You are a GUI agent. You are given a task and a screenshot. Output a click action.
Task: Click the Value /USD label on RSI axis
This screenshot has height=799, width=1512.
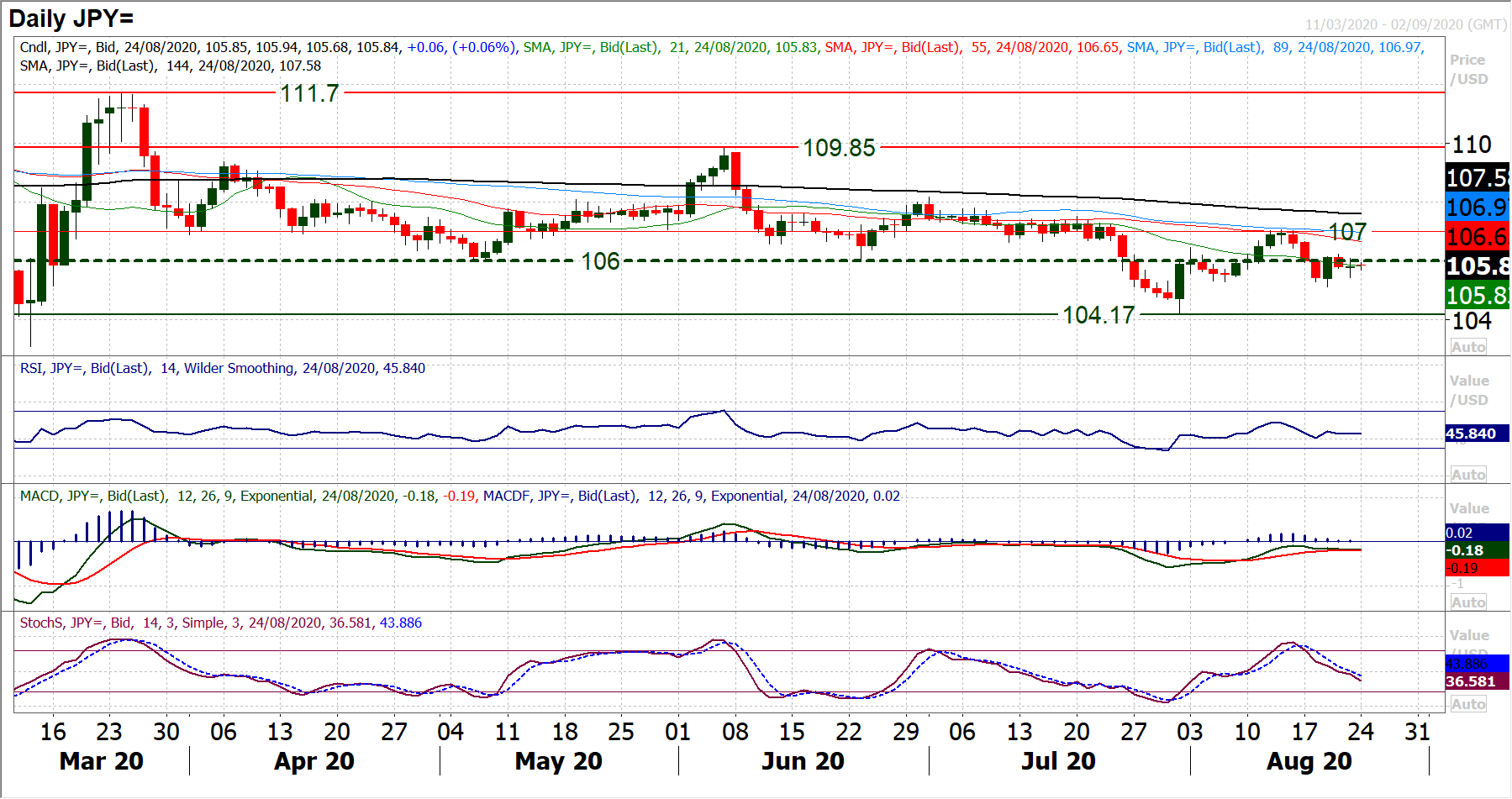click(x=1468, y=391)
